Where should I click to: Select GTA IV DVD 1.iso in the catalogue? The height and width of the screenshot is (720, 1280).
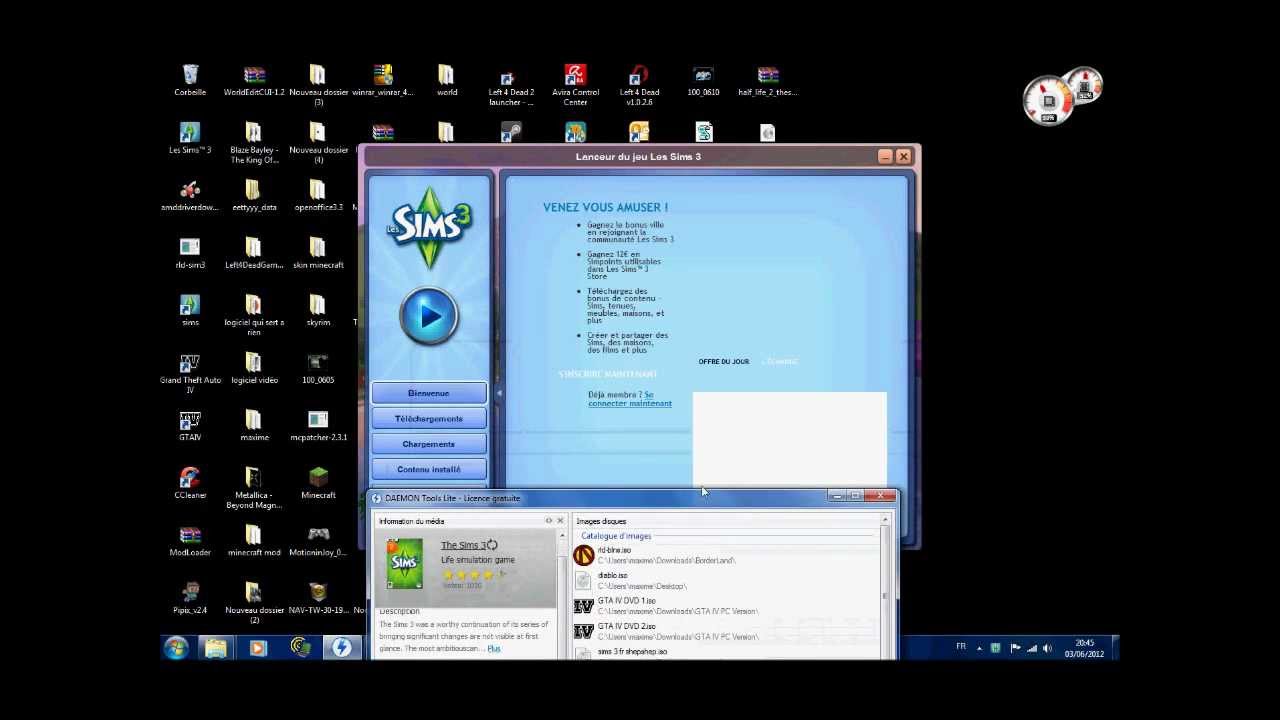pyautogui.click(x=728, y=606)
